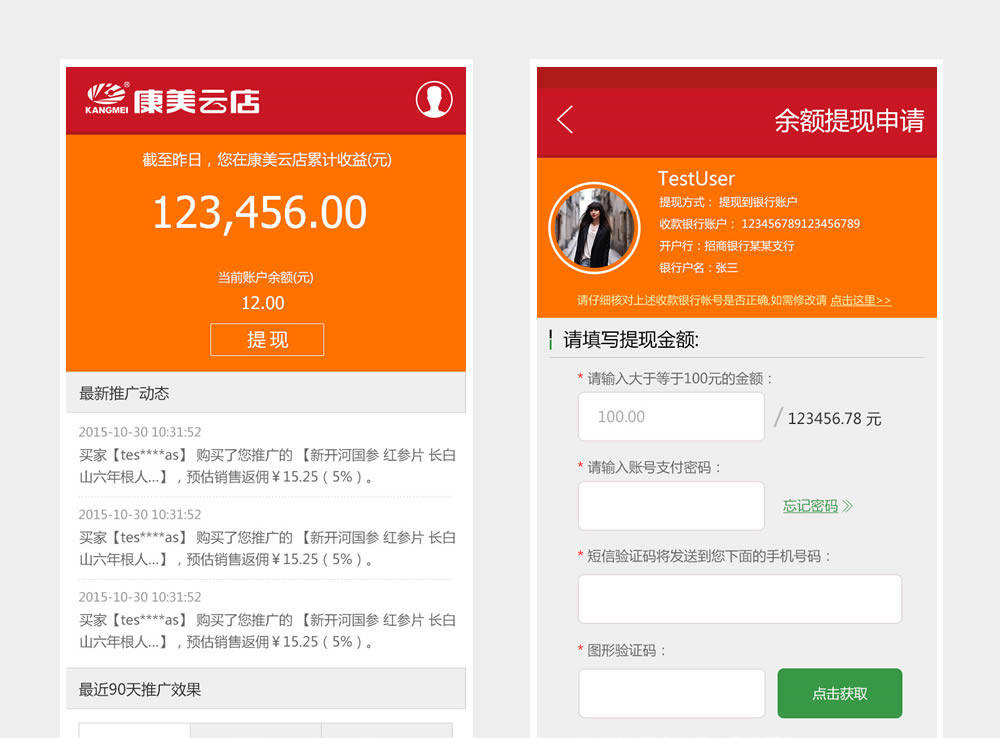Go back using the left arrow icon

point(565,119)
